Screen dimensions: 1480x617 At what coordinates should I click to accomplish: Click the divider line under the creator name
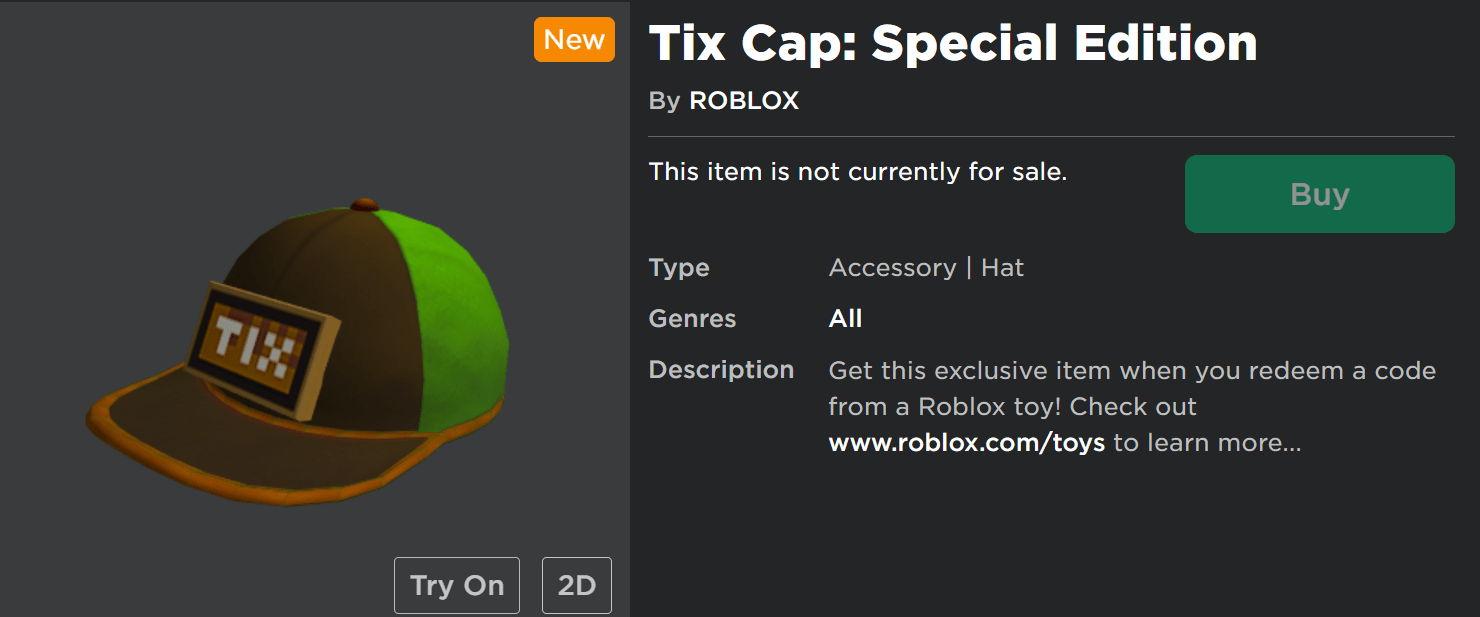click(1050, 133)
